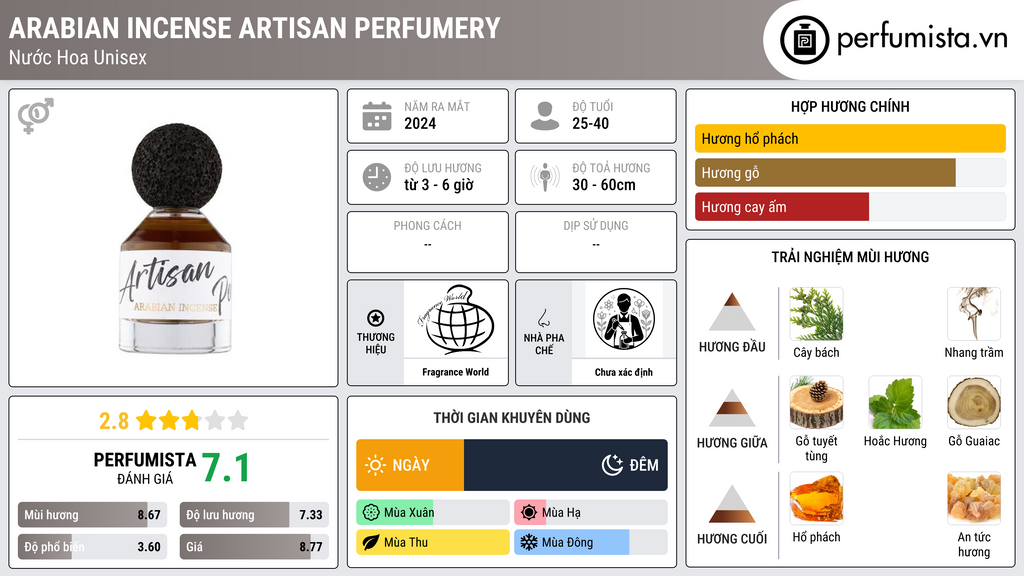Click the star badge icon above Thương hiệu

point(376,318)
